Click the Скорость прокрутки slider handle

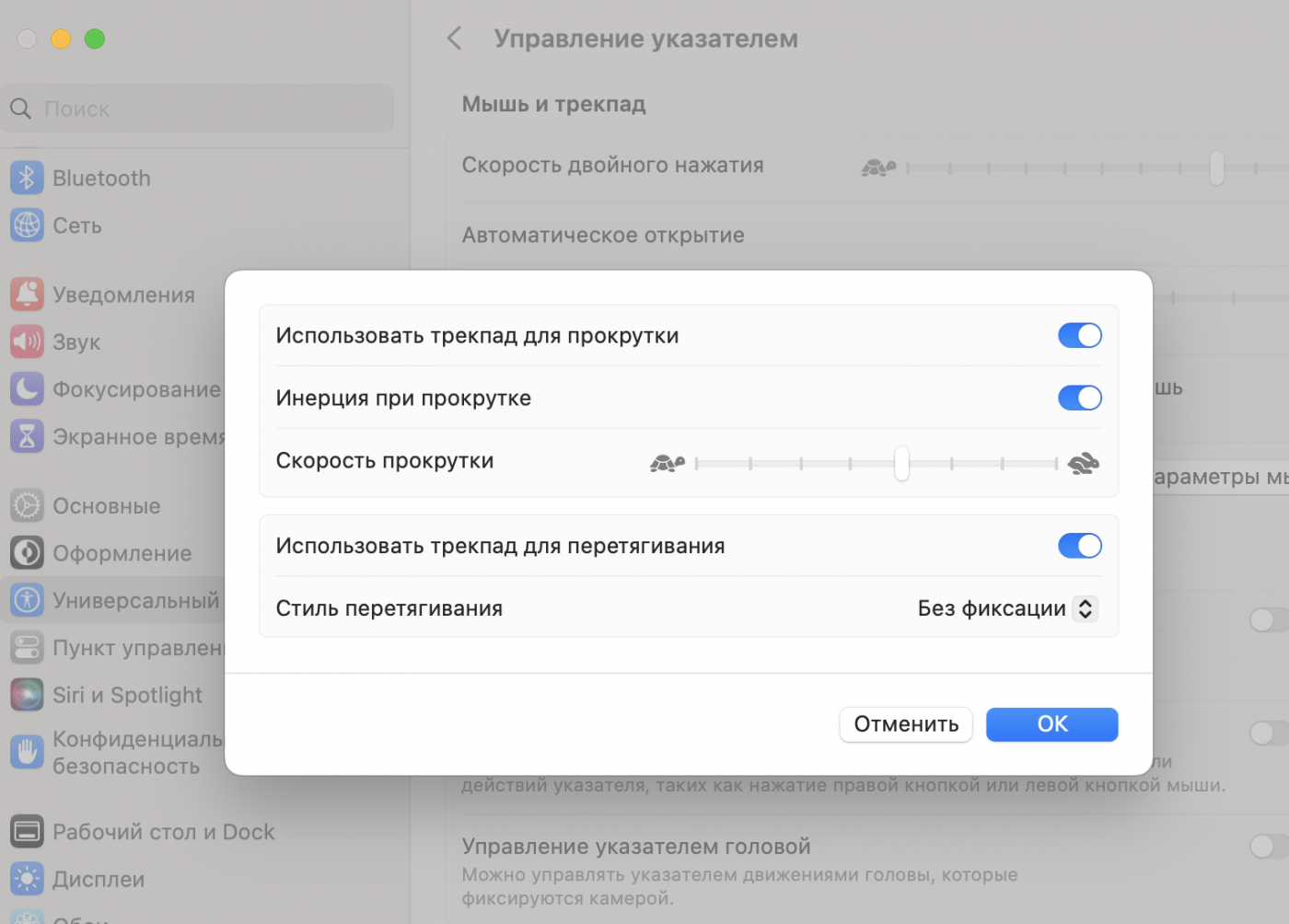pos(901,463)
